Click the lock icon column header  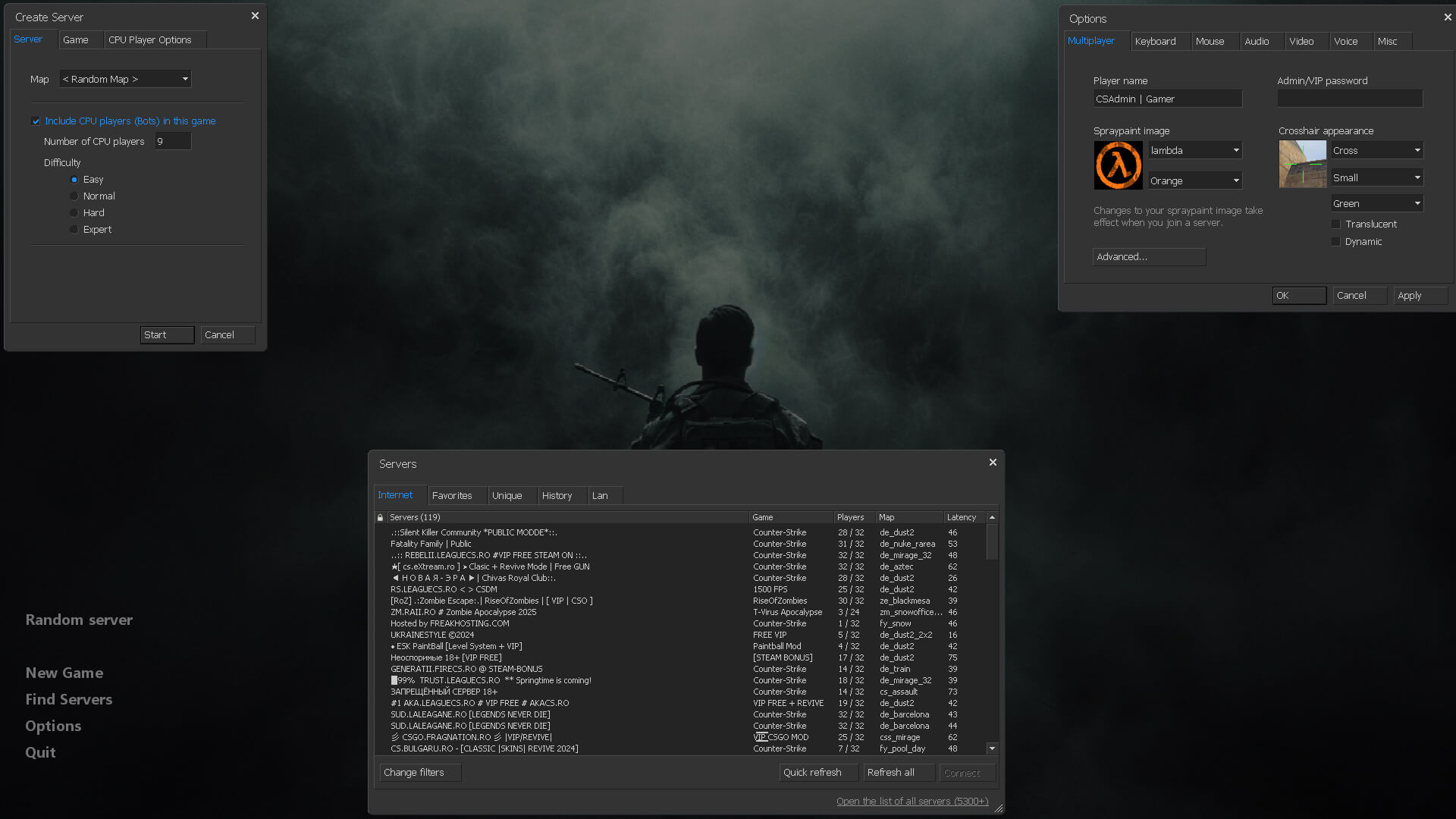coord(381,517)
